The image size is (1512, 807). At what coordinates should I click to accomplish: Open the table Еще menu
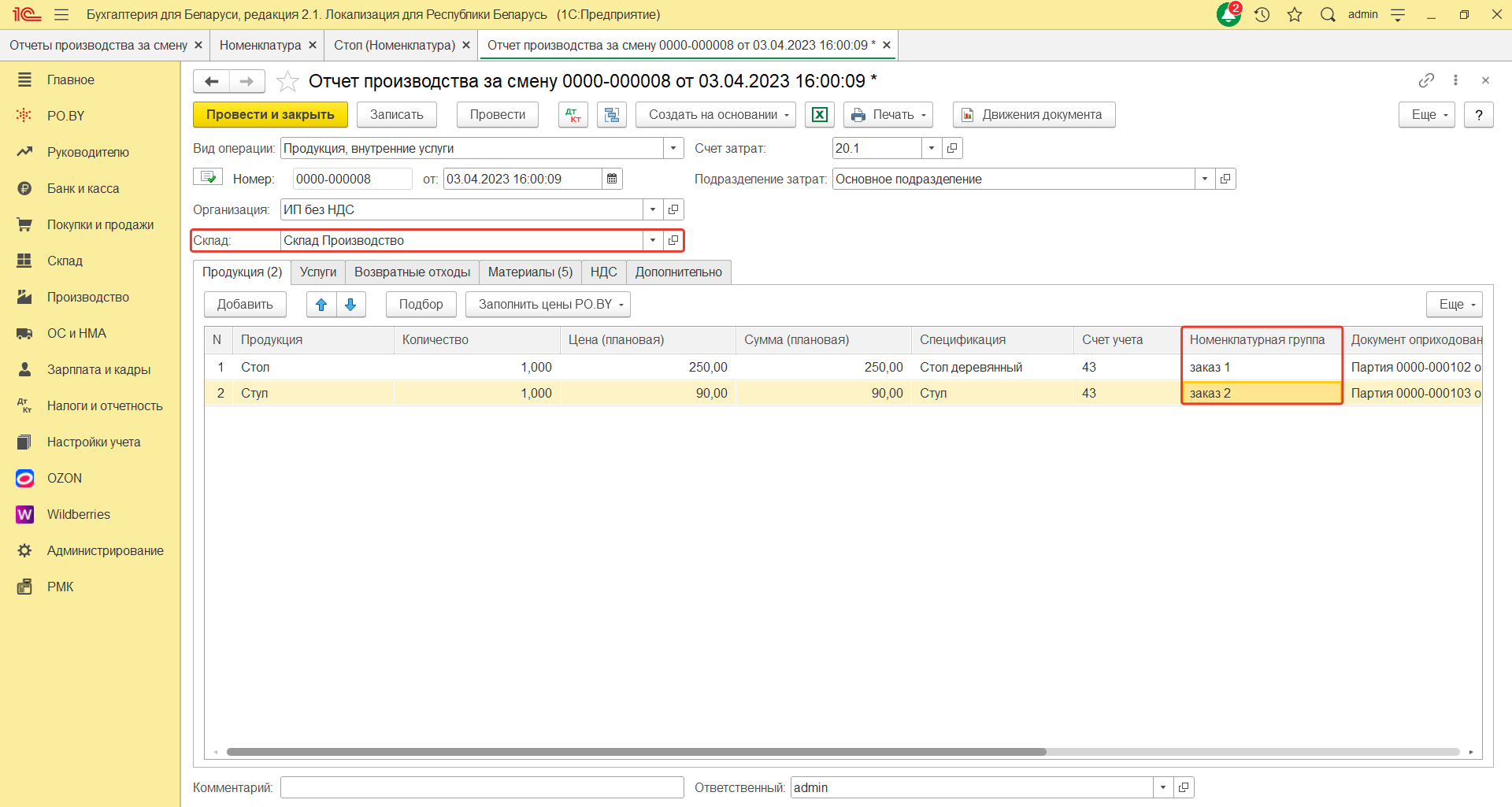[1455, 305]
